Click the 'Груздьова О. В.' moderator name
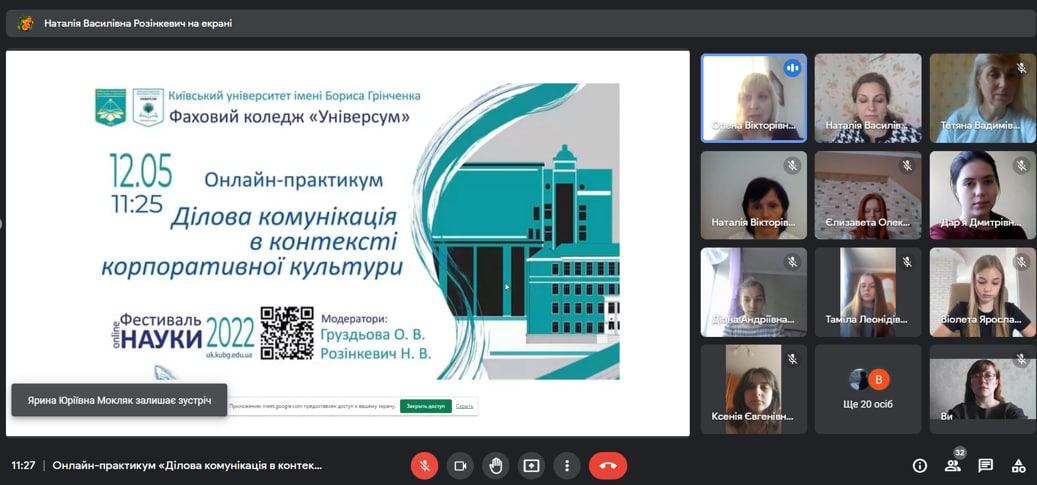The height and width of the screenshot is (485, 1037). pyautogui.click(x=372, y=335)
